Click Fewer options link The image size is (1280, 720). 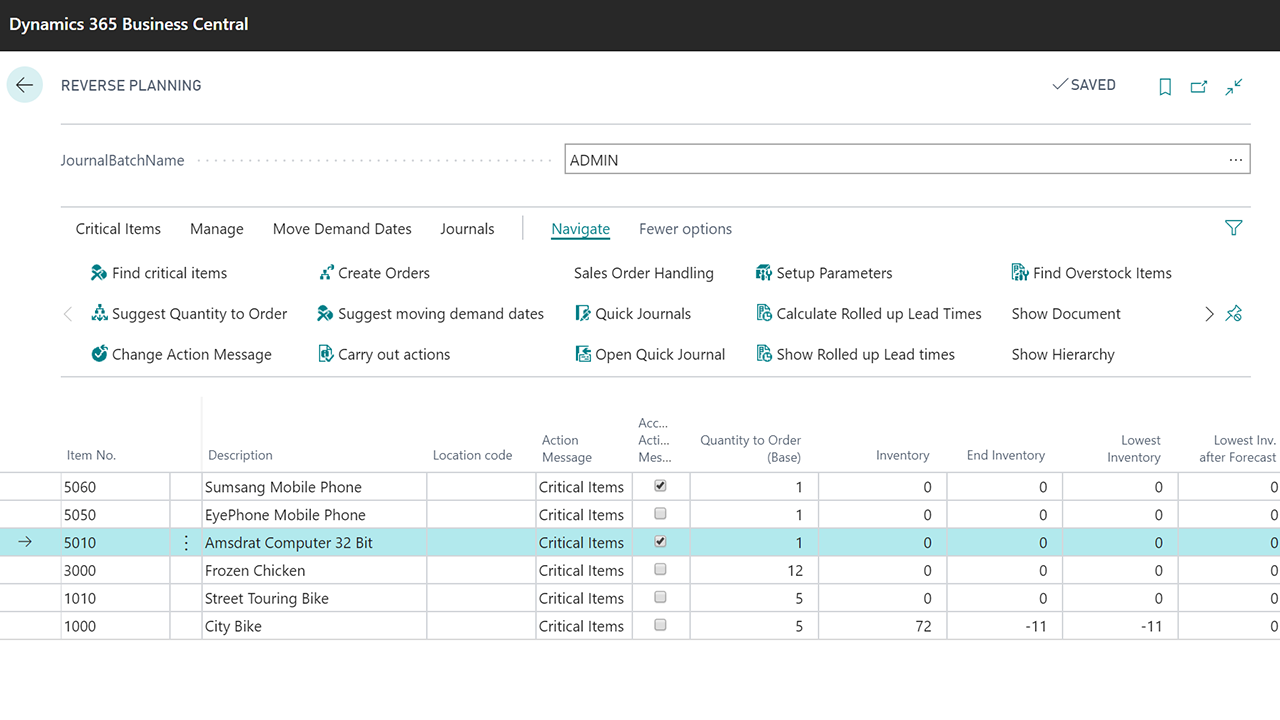[685, 229]
